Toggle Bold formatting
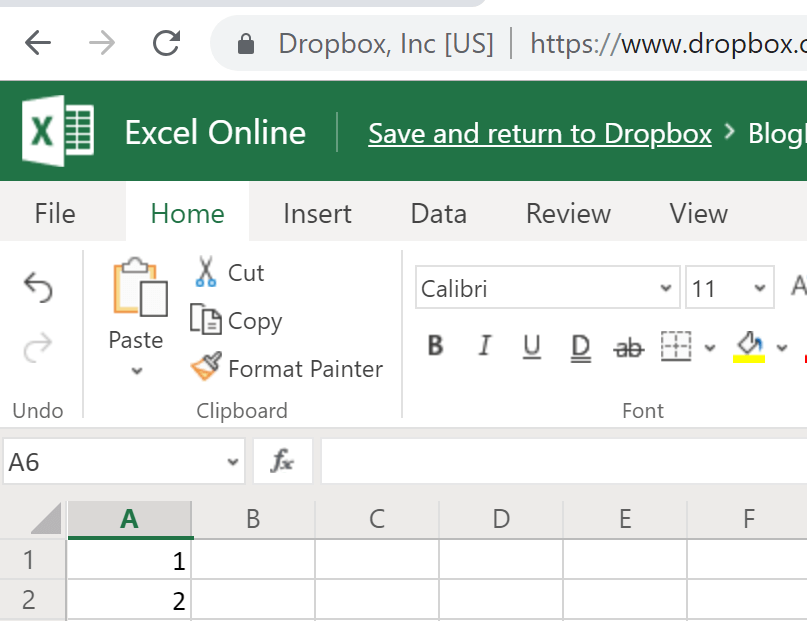807x621 pixels. click(x=435, y=346)
